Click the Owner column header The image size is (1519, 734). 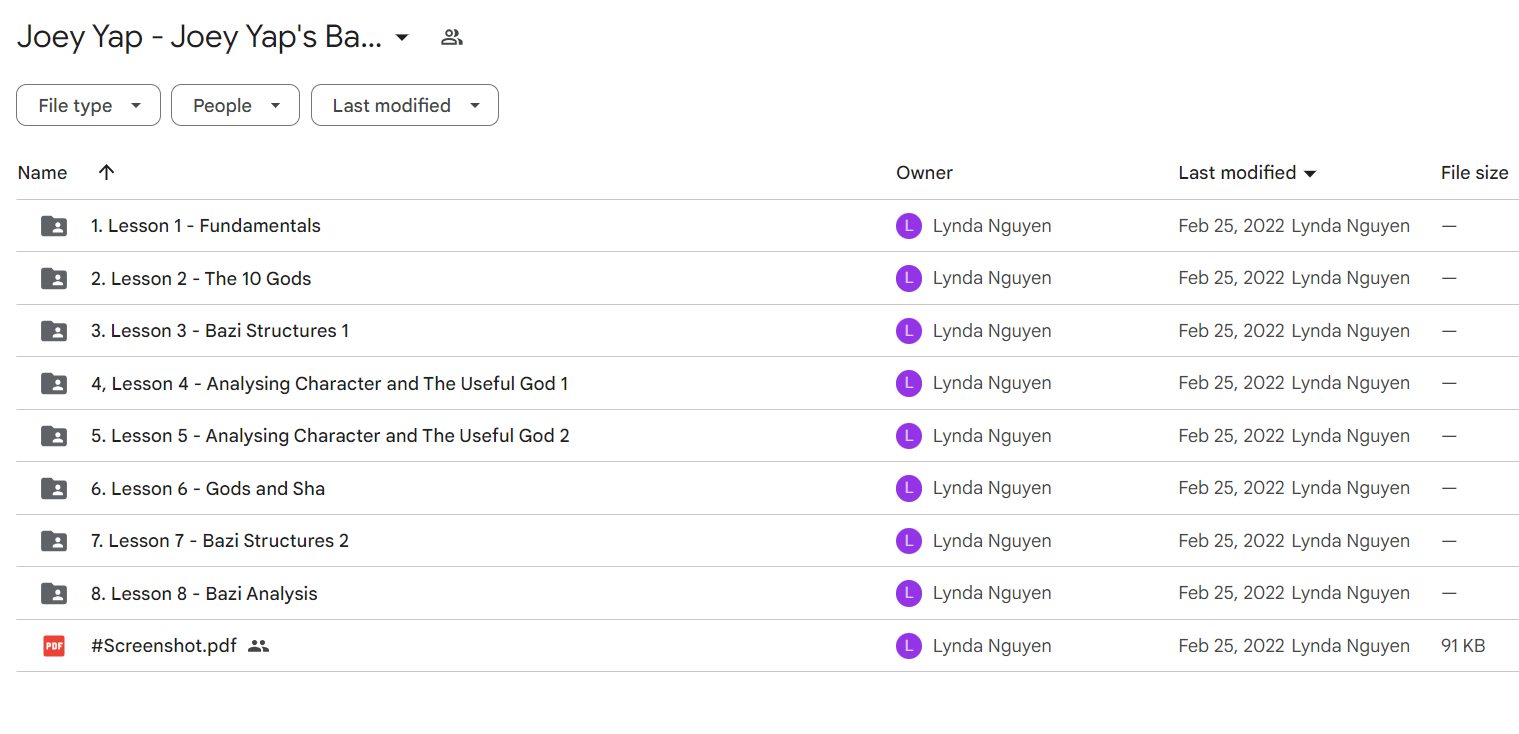click(924, 172)
